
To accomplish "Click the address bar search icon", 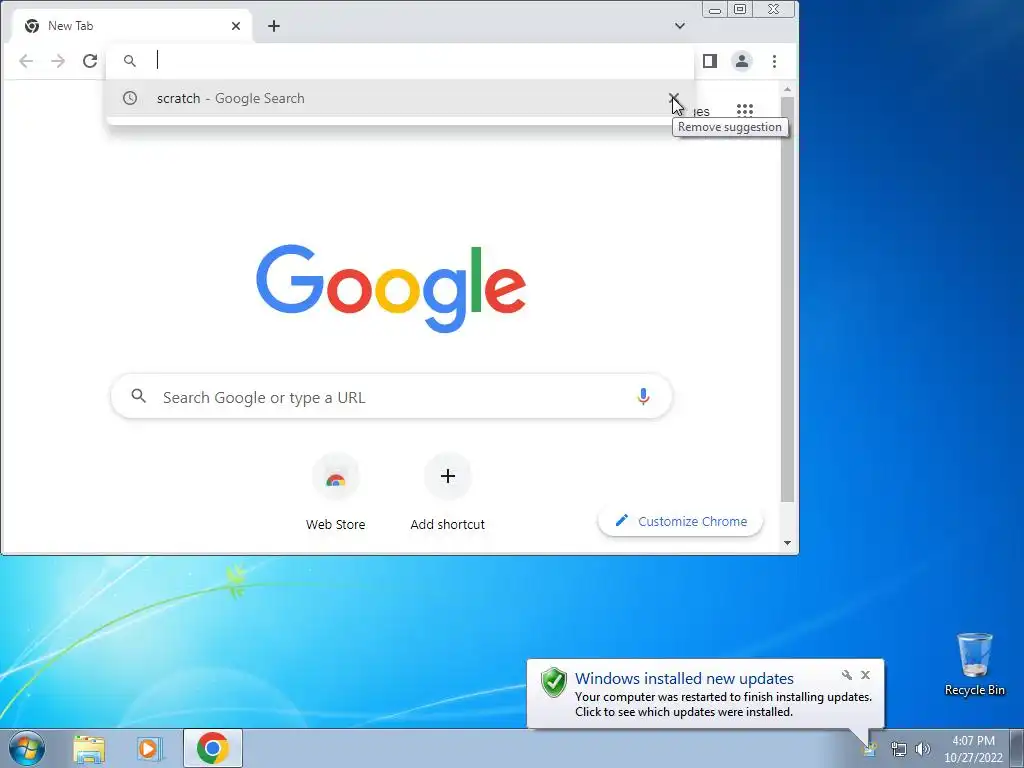I will coord(130,61).
